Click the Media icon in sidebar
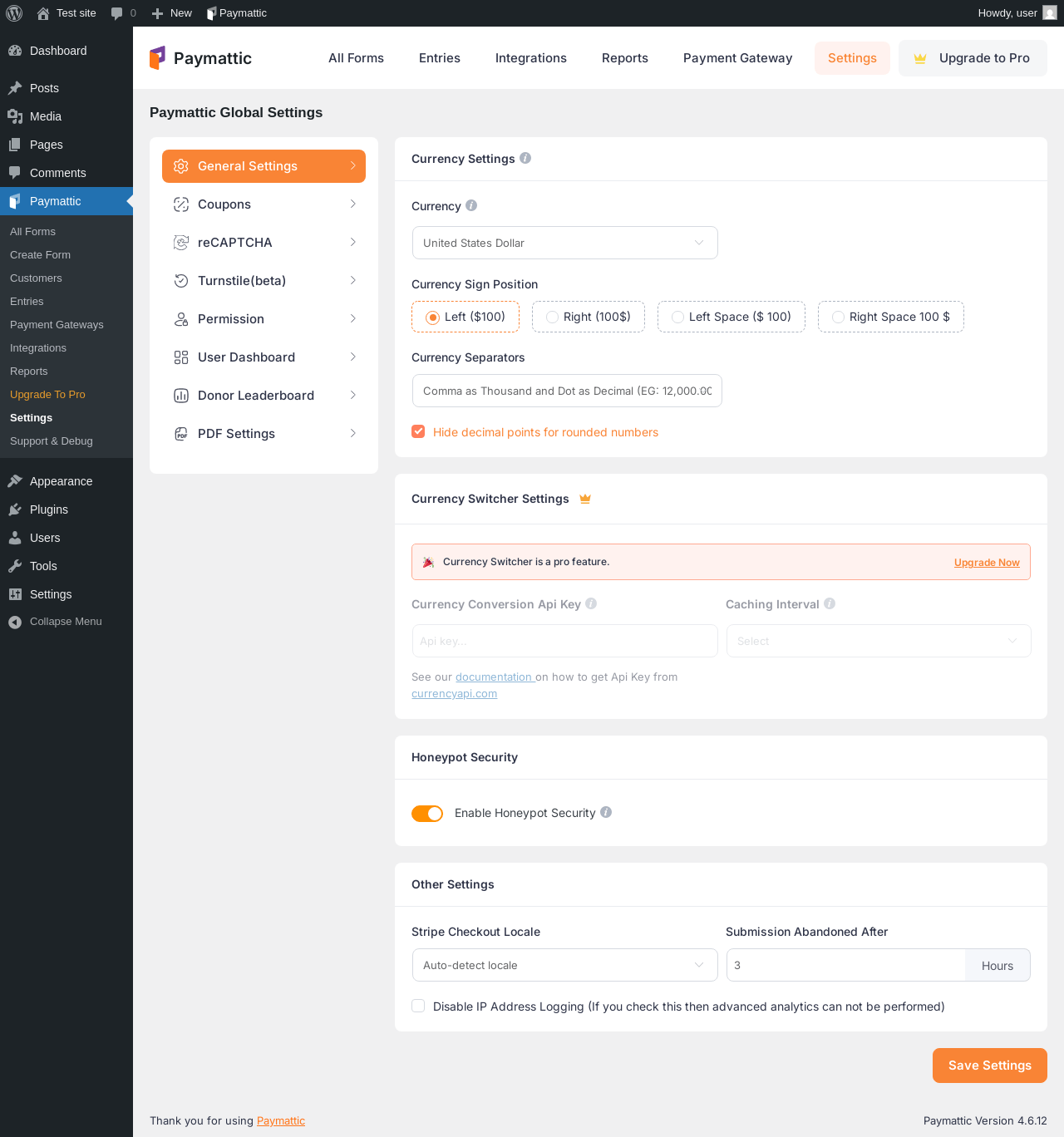 (15, 116)
